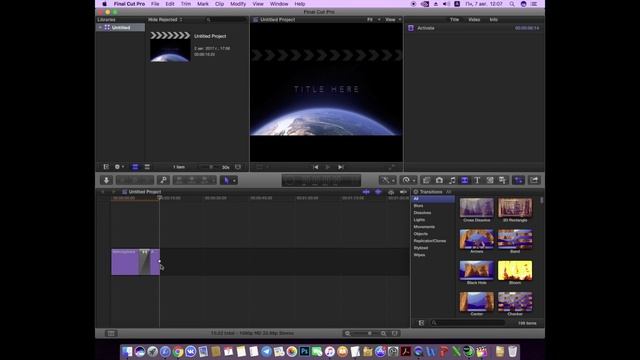Open Spotlight search in menu bar
Image resolution: width=640 pixels, height=360 pixels.
[x=511, y=4]
